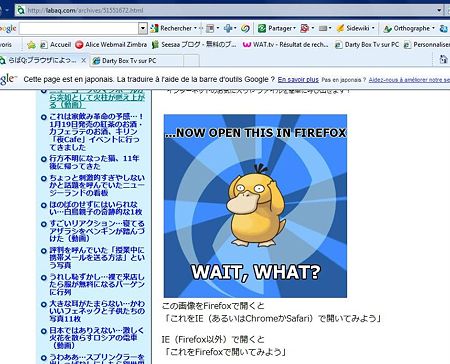Screen dimensions: 450x364
Task: Expand the Rechercher options arrow
Action: click(195, 28)
